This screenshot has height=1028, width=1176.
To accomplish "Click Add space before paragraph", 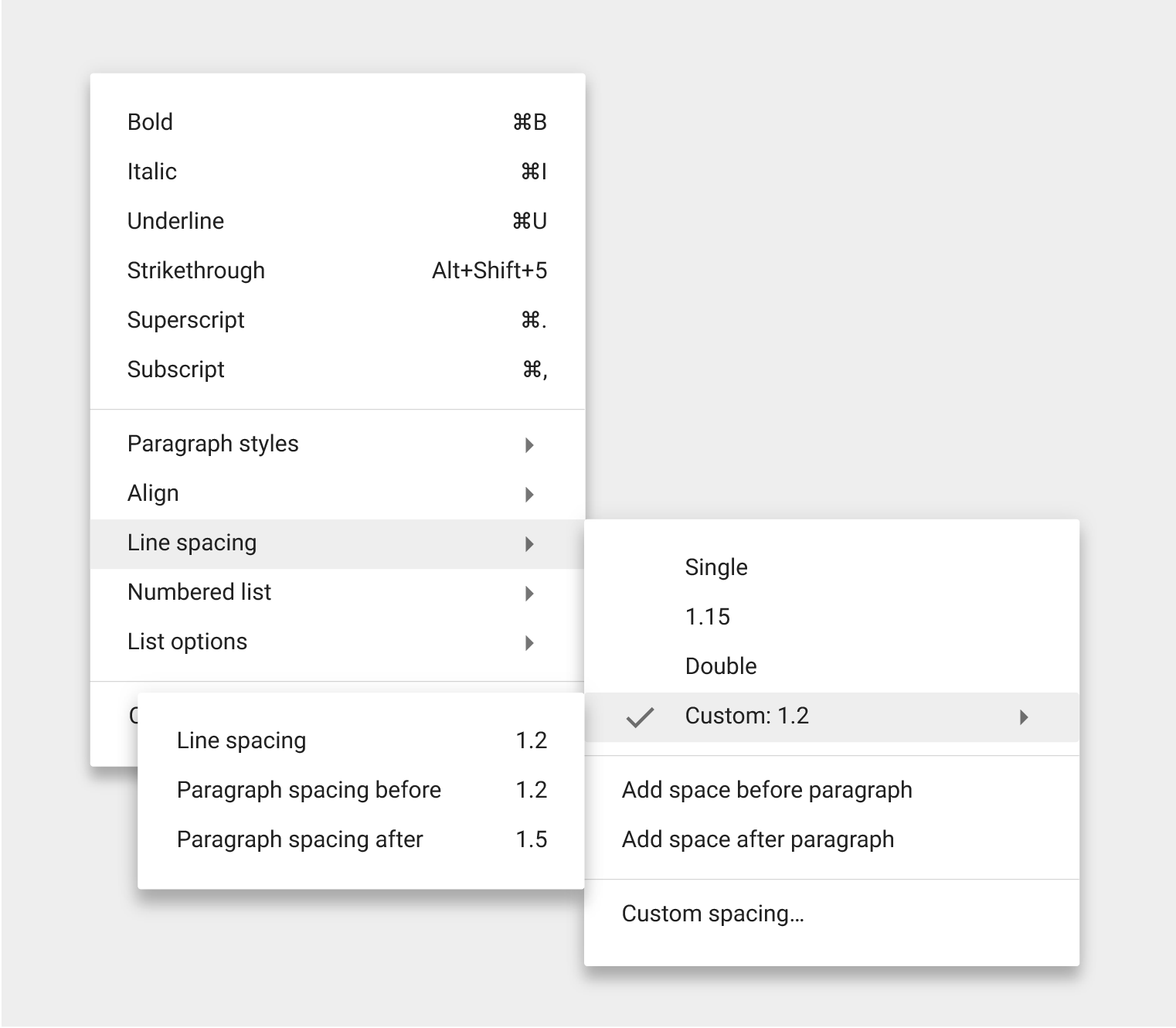I will [766, 790].
